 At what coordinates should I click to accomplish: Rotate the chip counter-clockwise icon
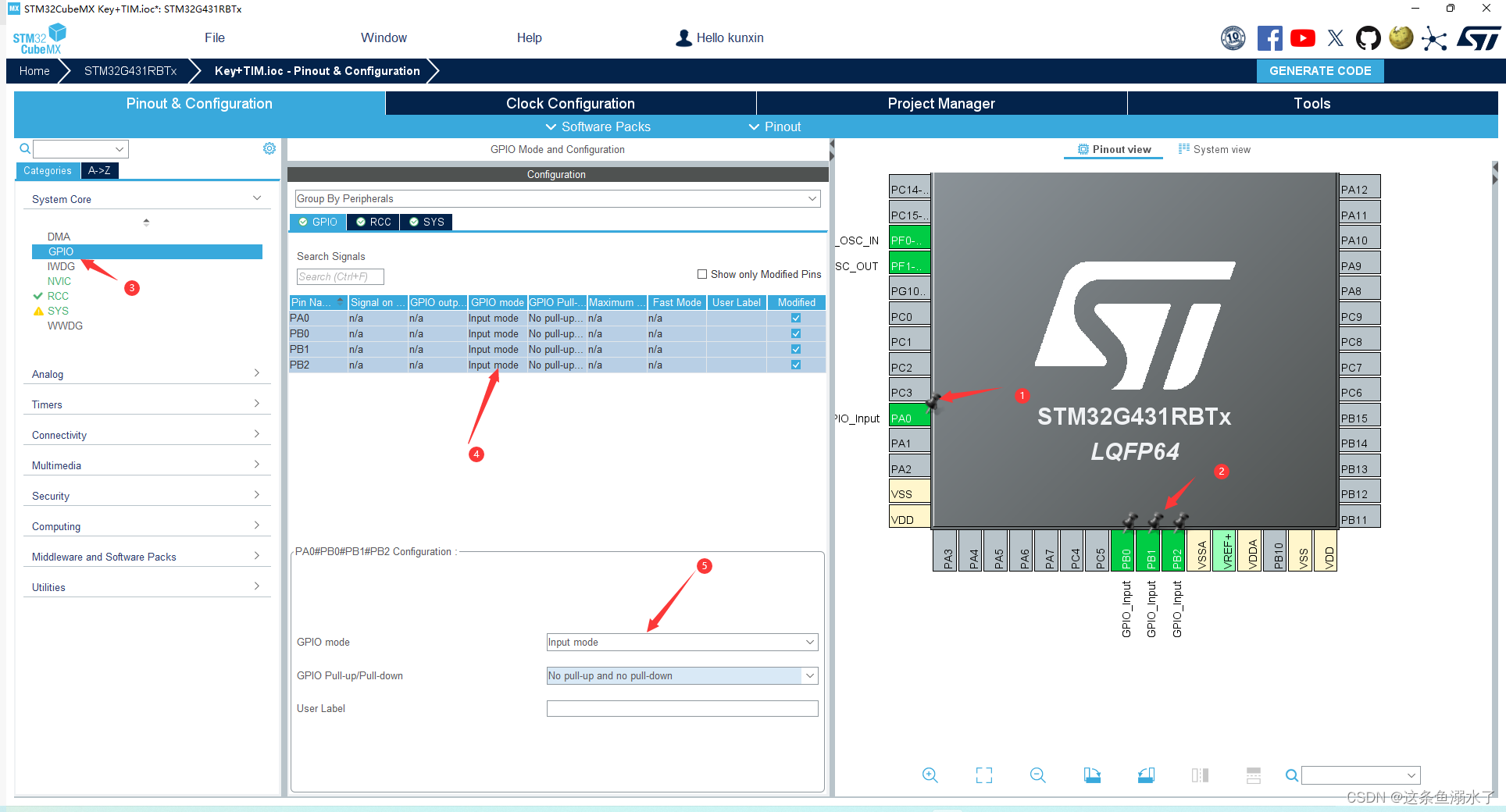pos(1146,775)
